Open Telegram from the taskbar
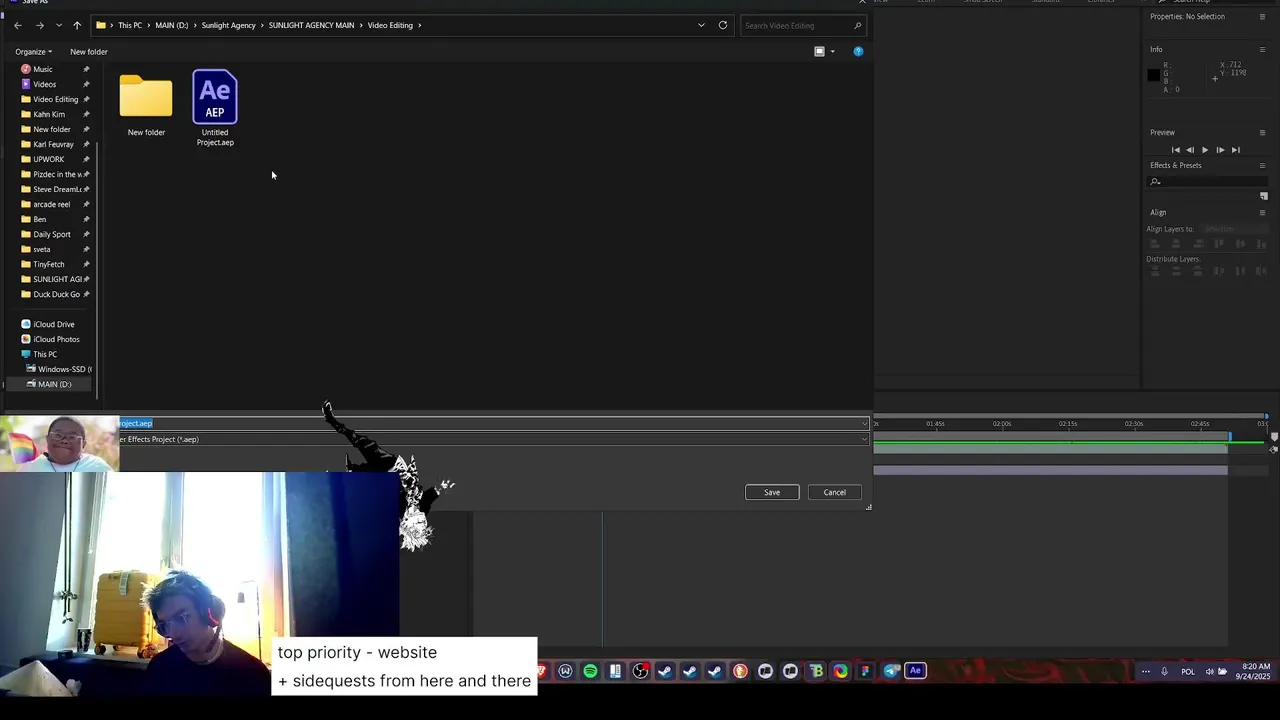 point(890,671)
